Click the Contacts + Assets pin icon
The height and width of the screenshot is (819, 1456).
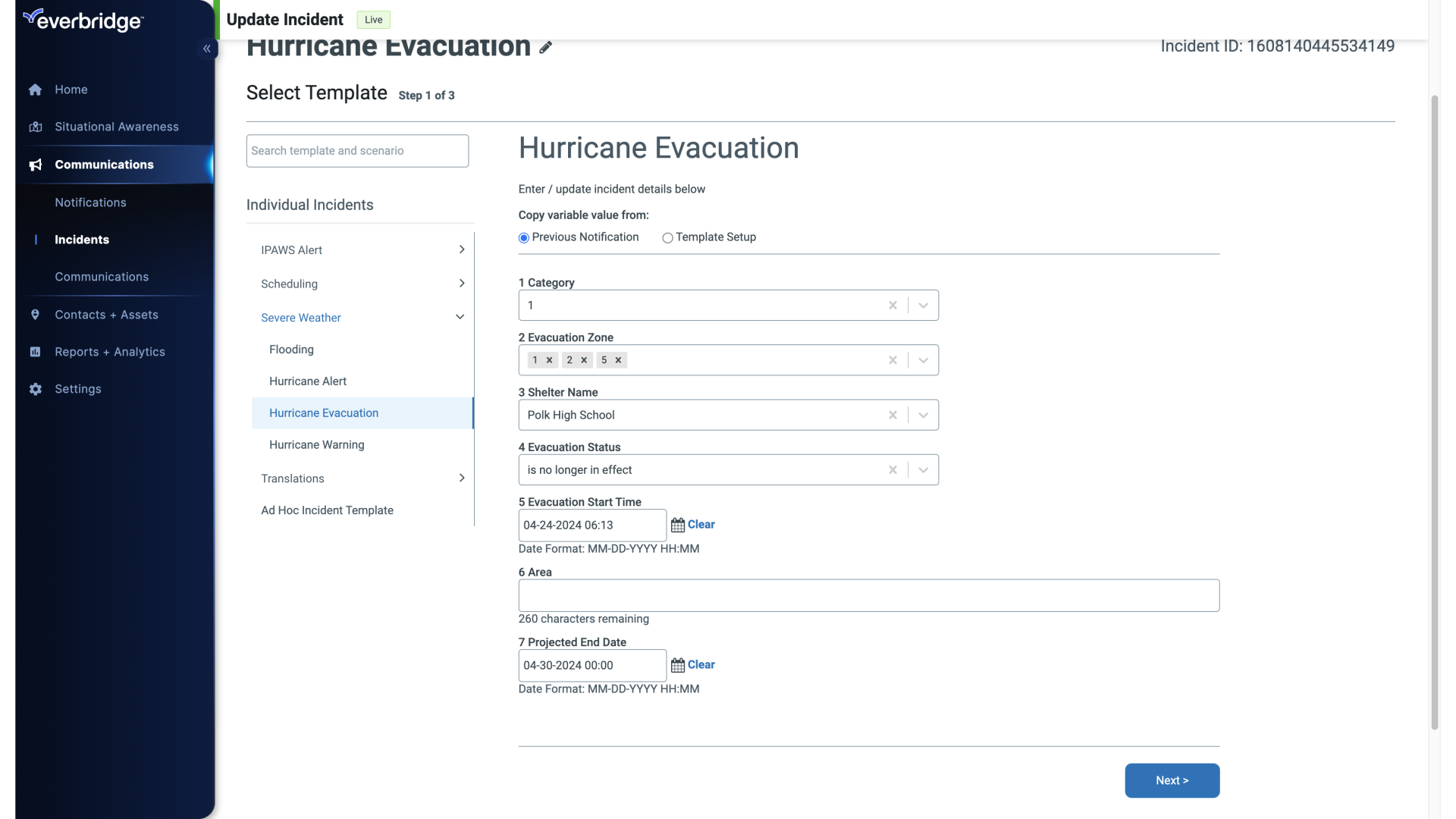pos(35,315)
